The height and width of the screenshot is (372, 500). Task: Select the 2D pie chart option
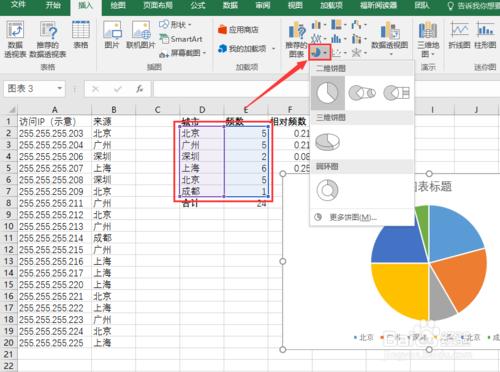pyautogui.click(x=328, y=93)
